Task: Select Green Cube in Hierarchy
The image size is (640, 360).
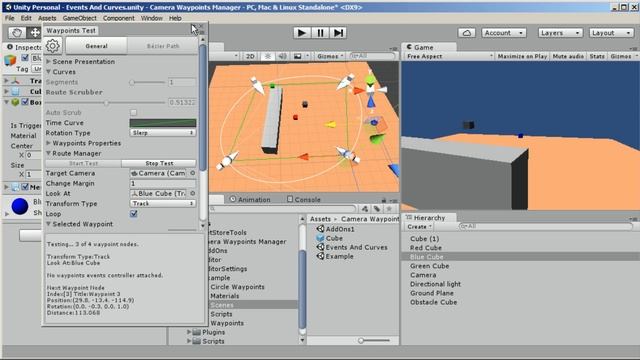Action: point(429,266)
